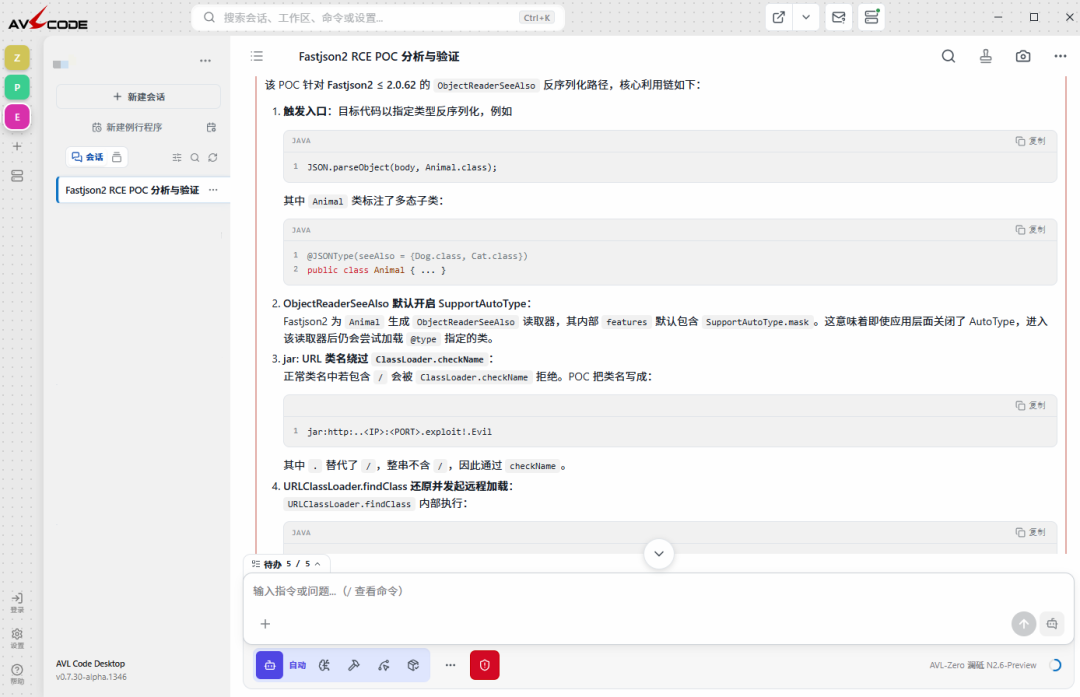Screen dimensions: 1080x697
Task: Copy the last JAVA code block
Action: [1030, 532]
